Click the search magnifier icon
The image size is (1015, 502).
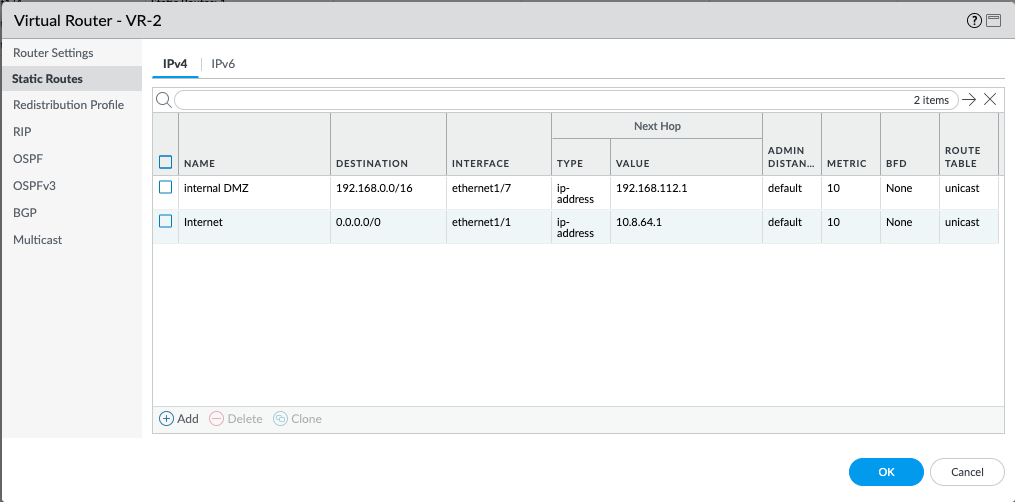tap(164, 99)
